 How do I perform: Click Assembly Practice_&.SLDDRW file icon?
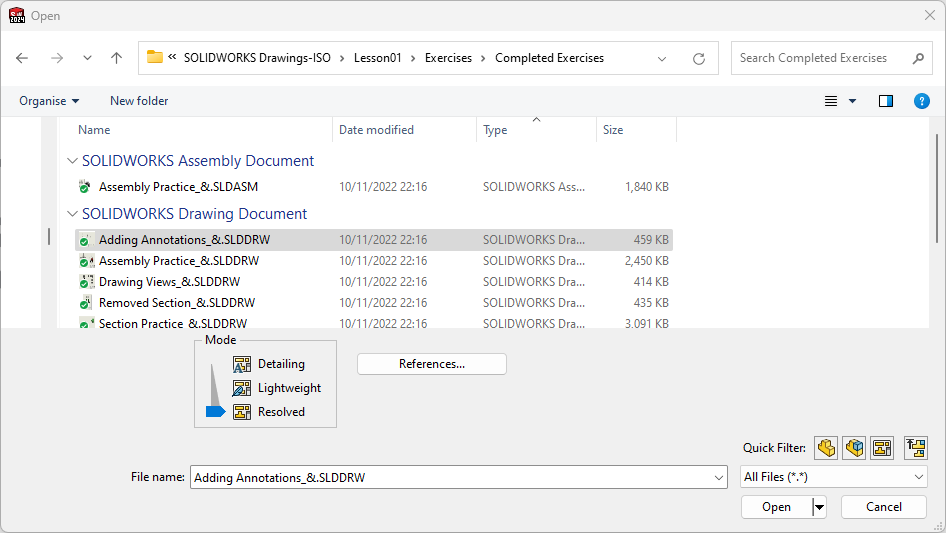coord(86,261)
